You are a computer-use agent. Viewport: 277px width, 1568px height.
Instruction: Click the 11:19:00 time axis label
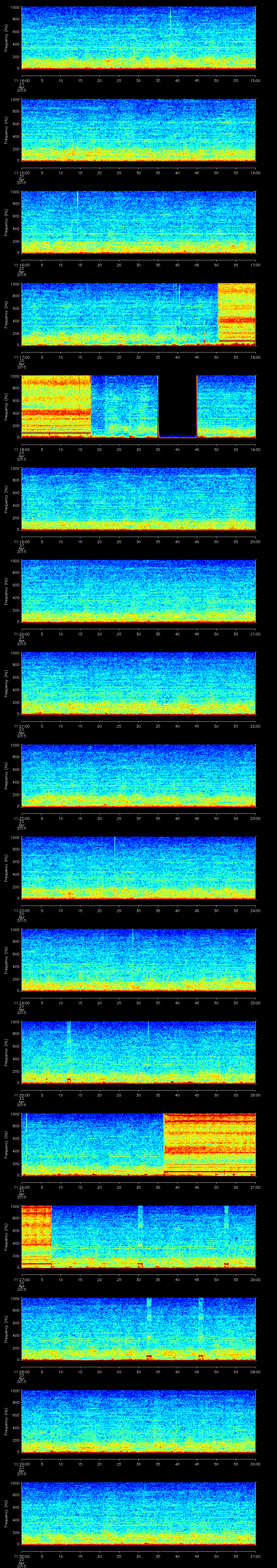[21, 542]
